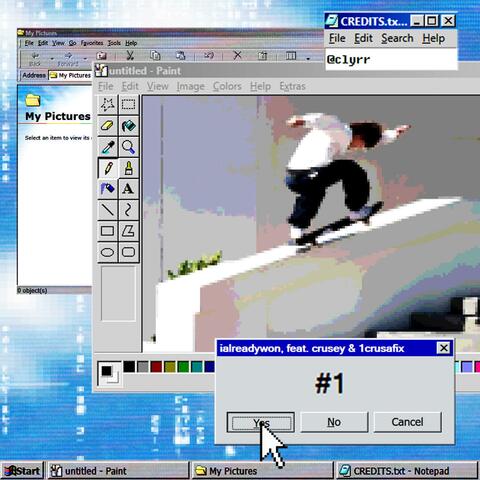The width and height of the screenshot is (480, 480).
Task: Select the Airbrush spray can tool
Action: coord(108,189)
